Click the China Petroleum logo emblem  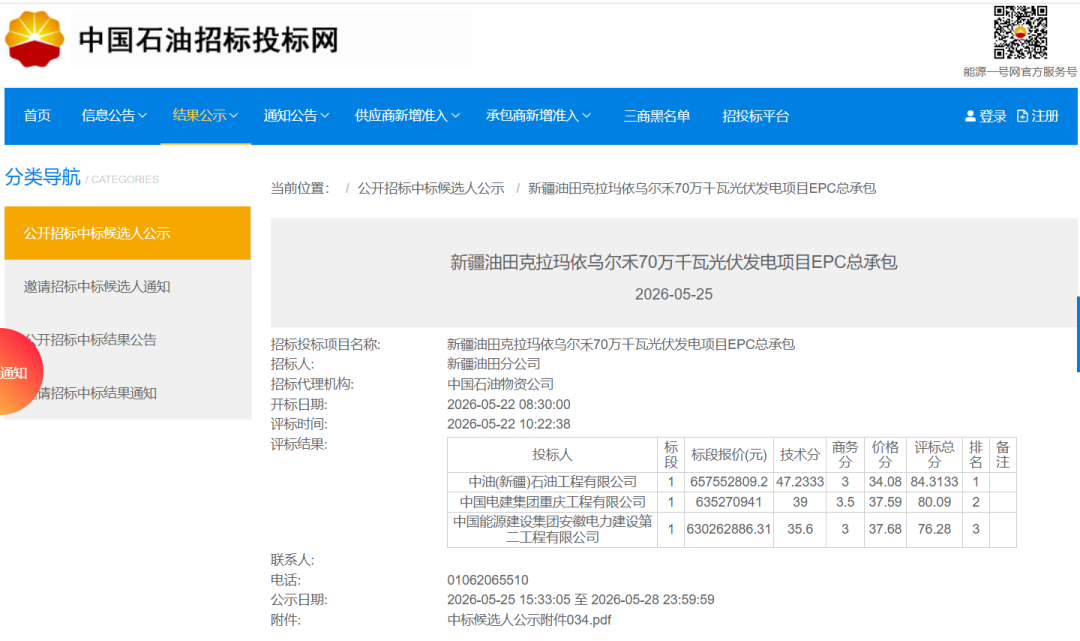[34, 39]
